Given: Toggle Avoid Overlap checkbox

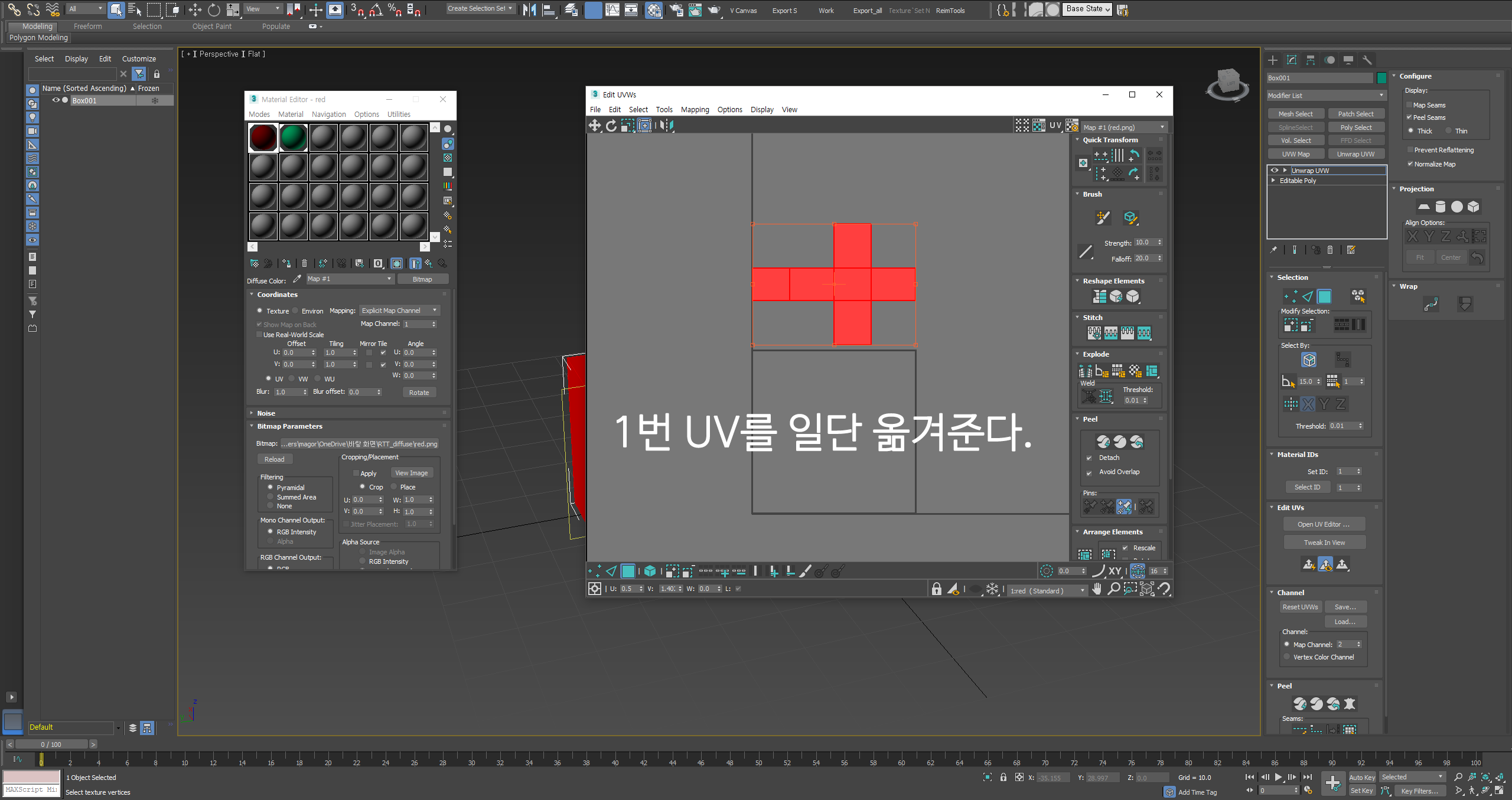Looking at the screenshot, I should [1089, 472].
